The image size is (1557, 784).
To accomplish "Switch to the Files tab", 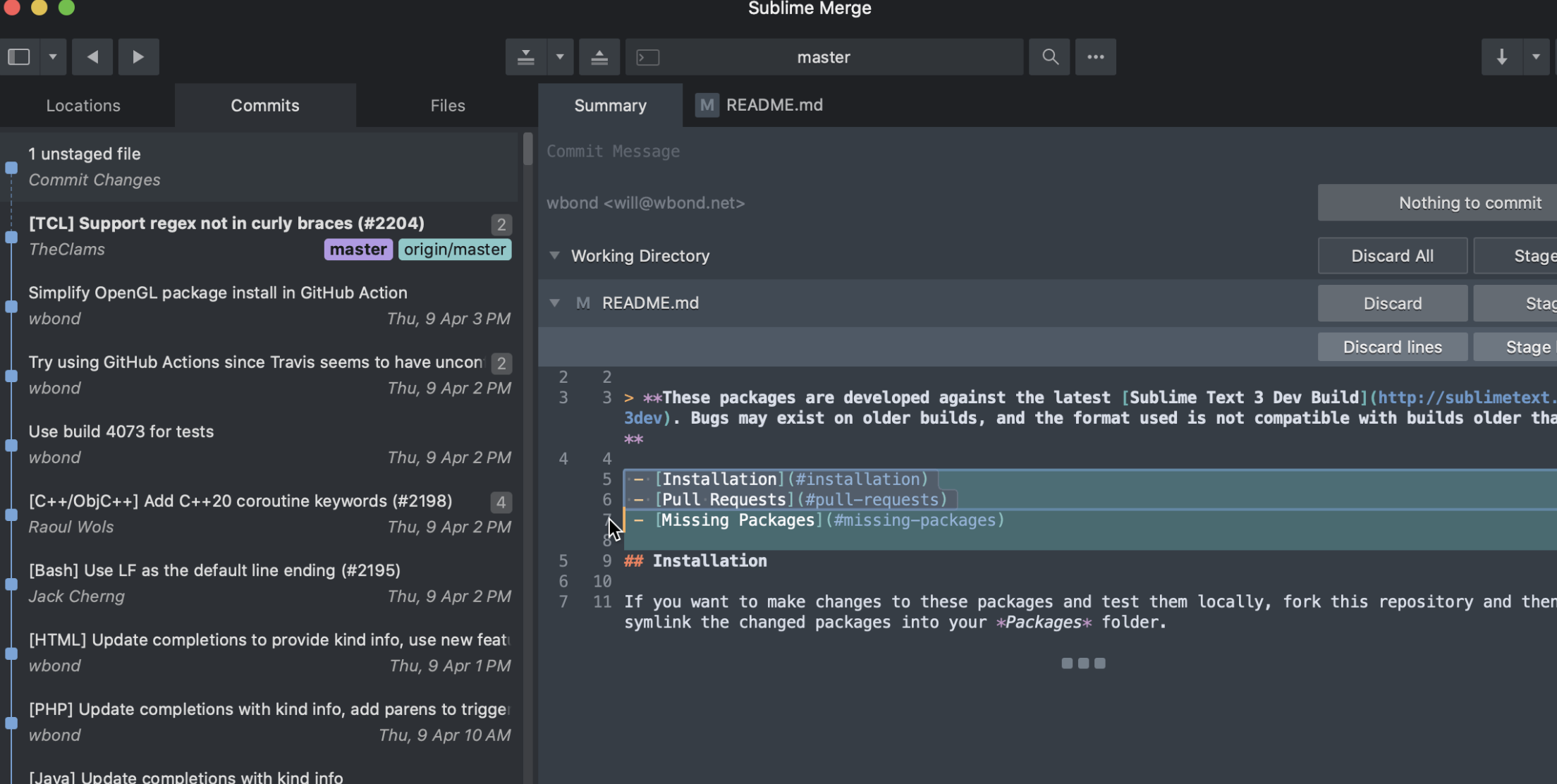I will pyautogui.click(x=448, y=105).
